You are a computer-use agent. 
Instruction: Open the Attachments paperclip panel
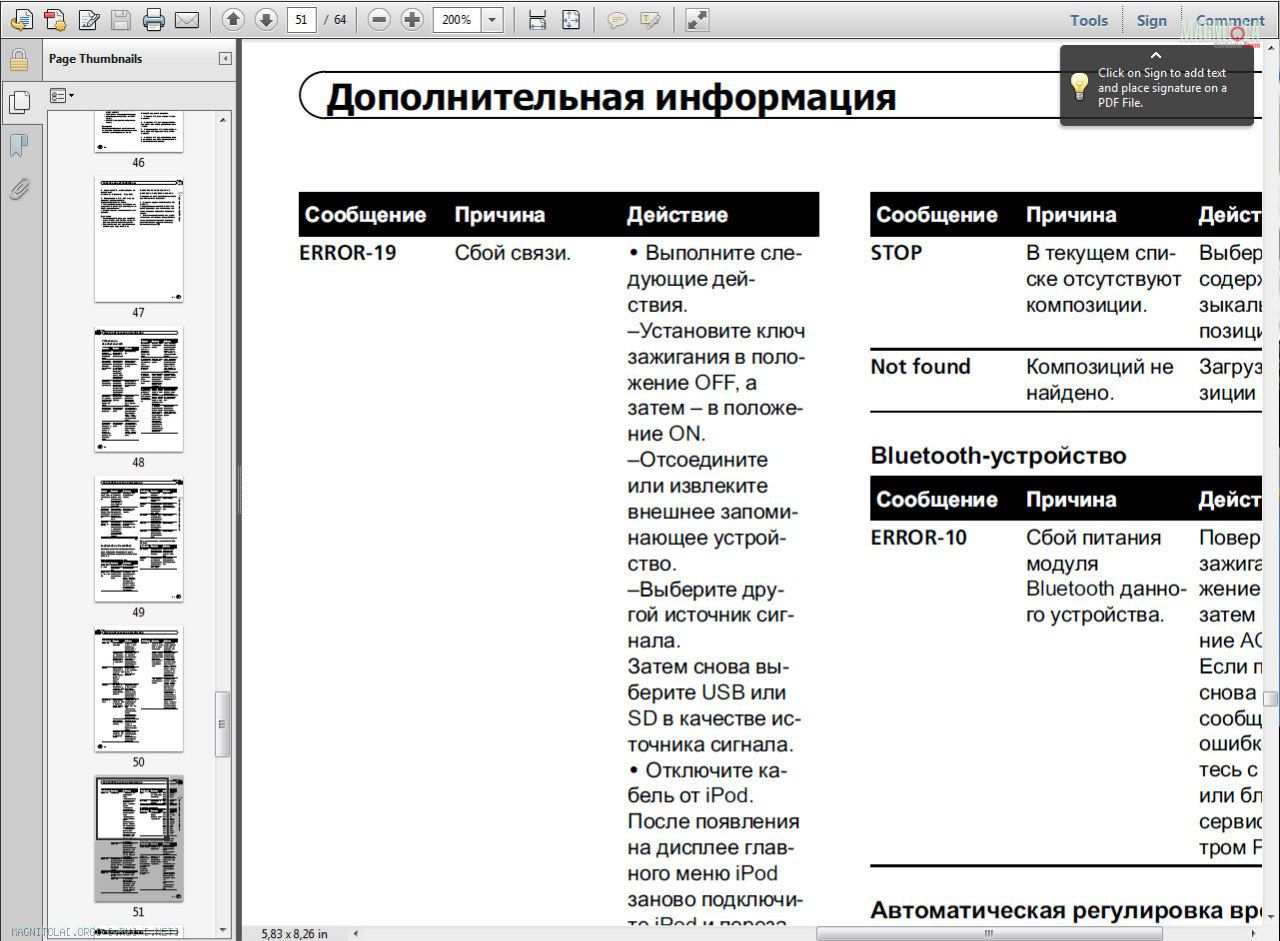tap(19, 188)
